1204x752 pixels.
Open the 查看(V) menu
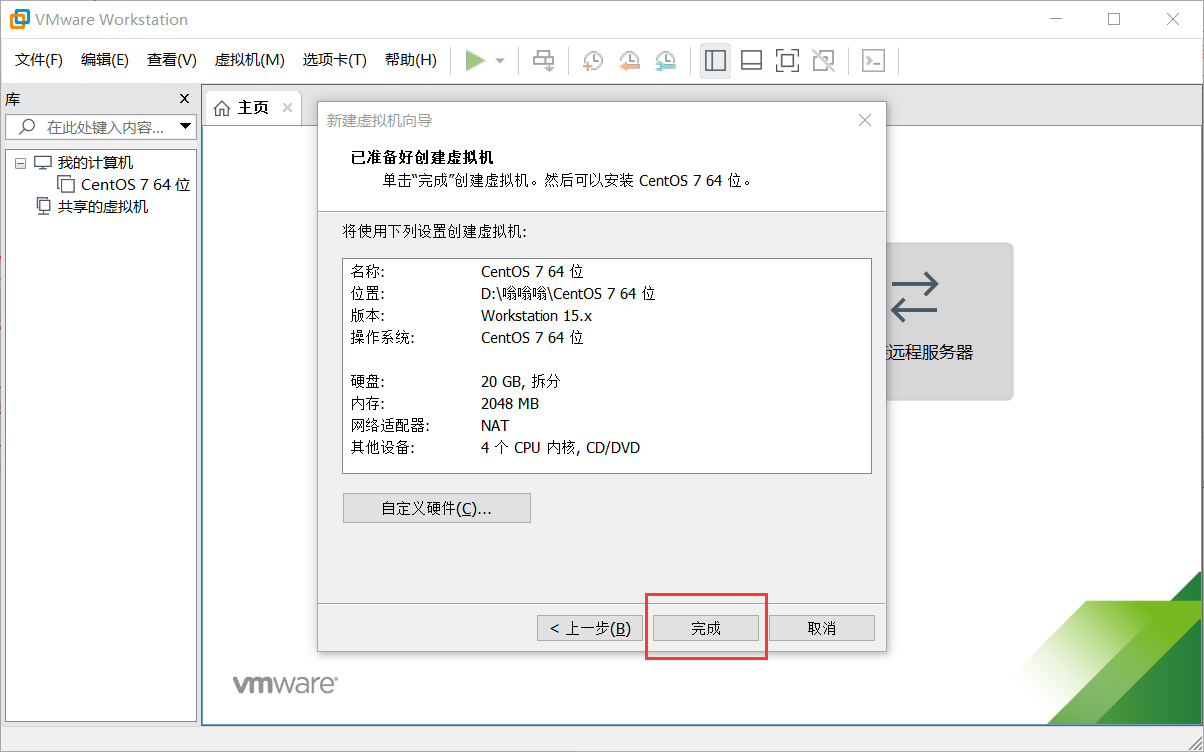172,60
